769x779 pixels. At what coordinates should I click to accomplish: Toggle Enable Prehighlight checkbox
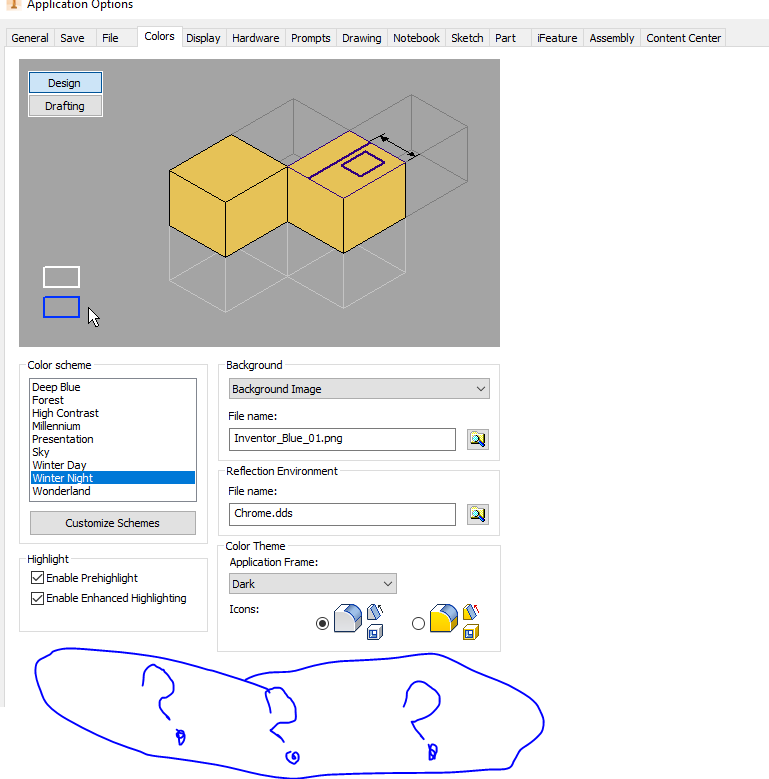[37, 578]
